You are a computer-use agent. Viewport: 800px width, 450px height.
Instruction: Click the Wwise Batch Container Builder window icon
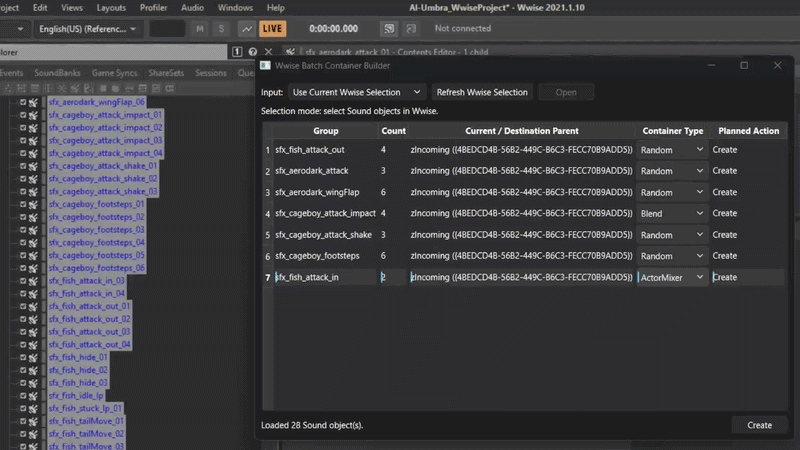[265, 65]
